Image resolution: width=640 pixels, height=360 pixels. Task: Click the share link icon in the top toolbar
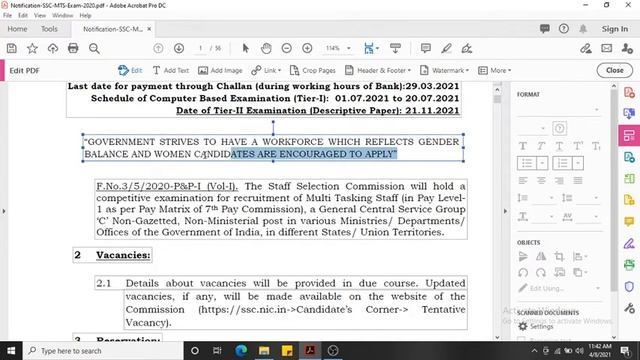click(586, 49)
